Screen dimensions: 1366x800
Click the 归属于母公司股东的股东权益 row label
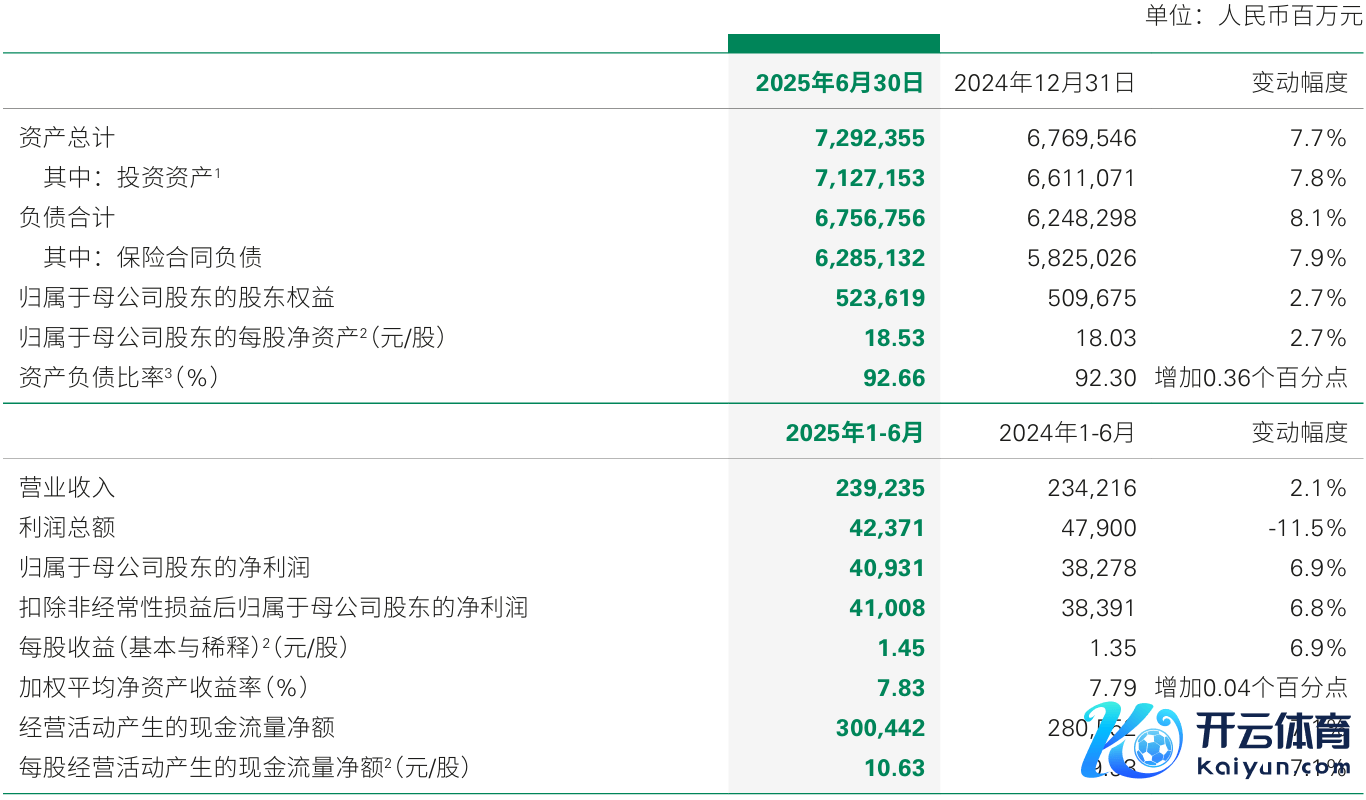point(177,298)
